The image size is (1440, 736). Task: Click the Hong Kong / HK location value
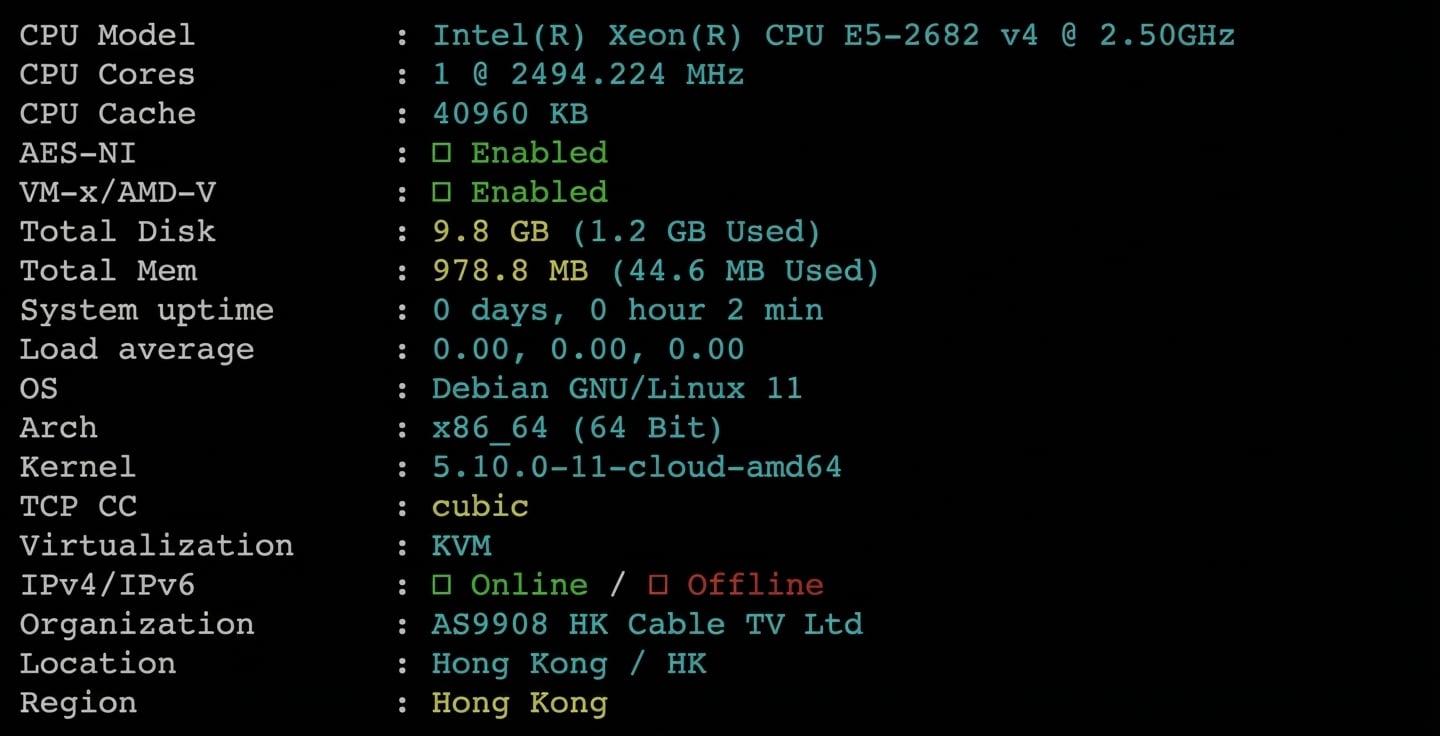pos(568,664)
